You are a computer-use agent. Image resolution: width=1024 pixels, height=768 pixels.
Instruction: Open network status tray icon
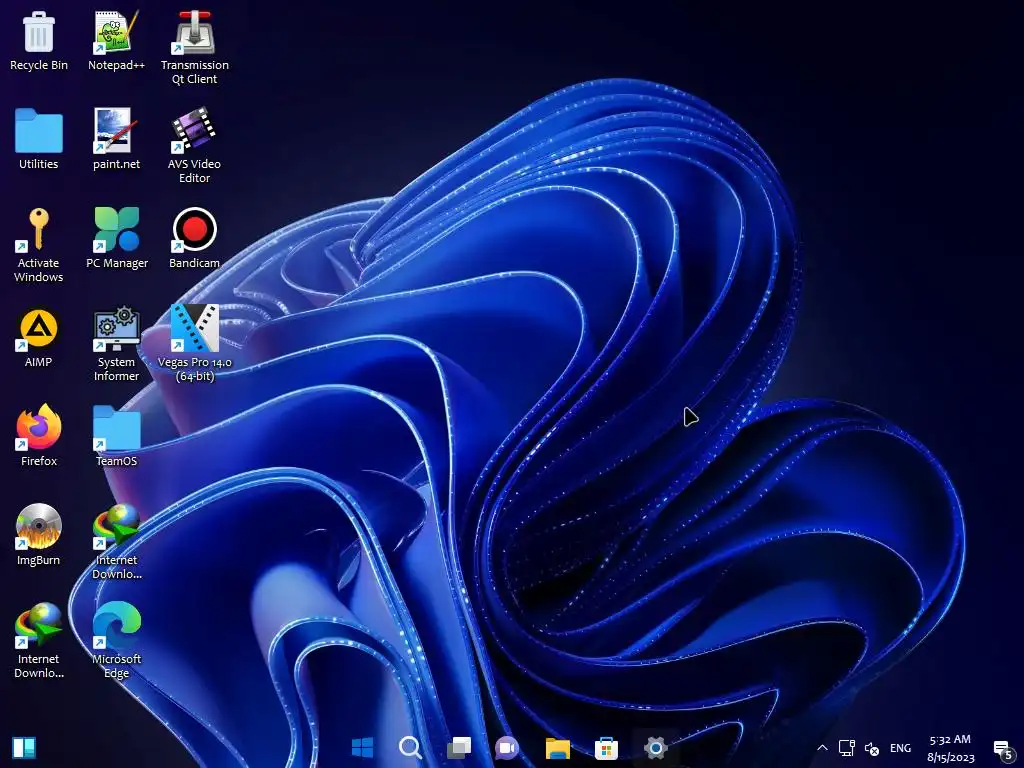847,748
